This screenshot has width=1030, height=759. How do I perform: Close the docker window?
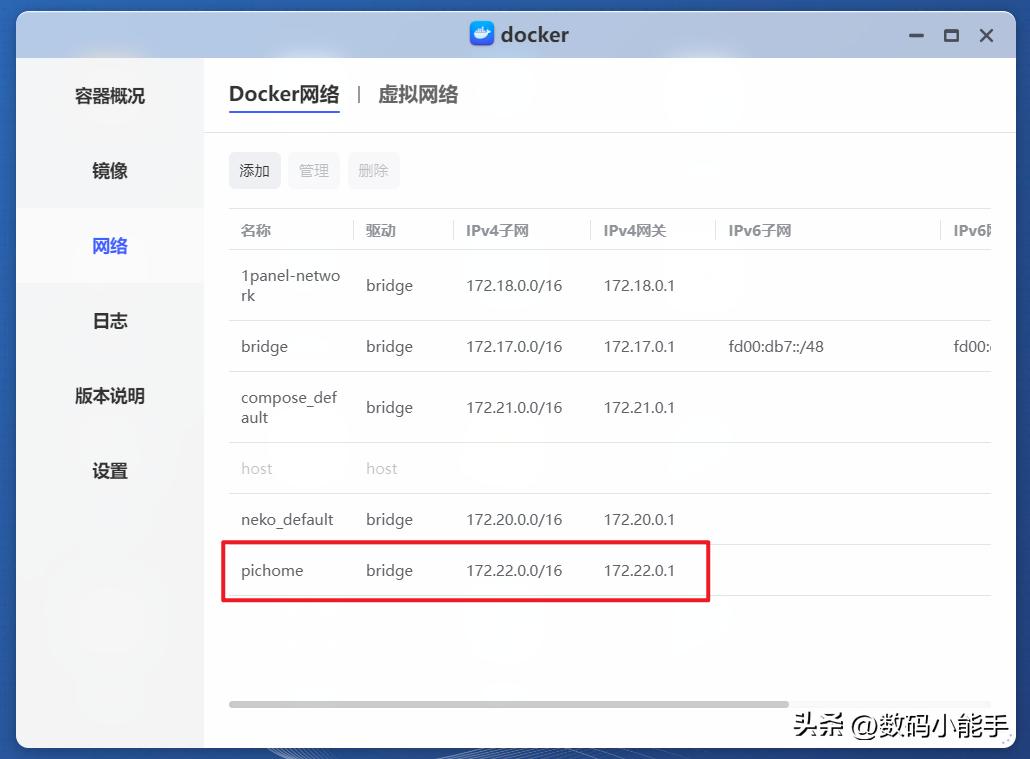(986, 35)
